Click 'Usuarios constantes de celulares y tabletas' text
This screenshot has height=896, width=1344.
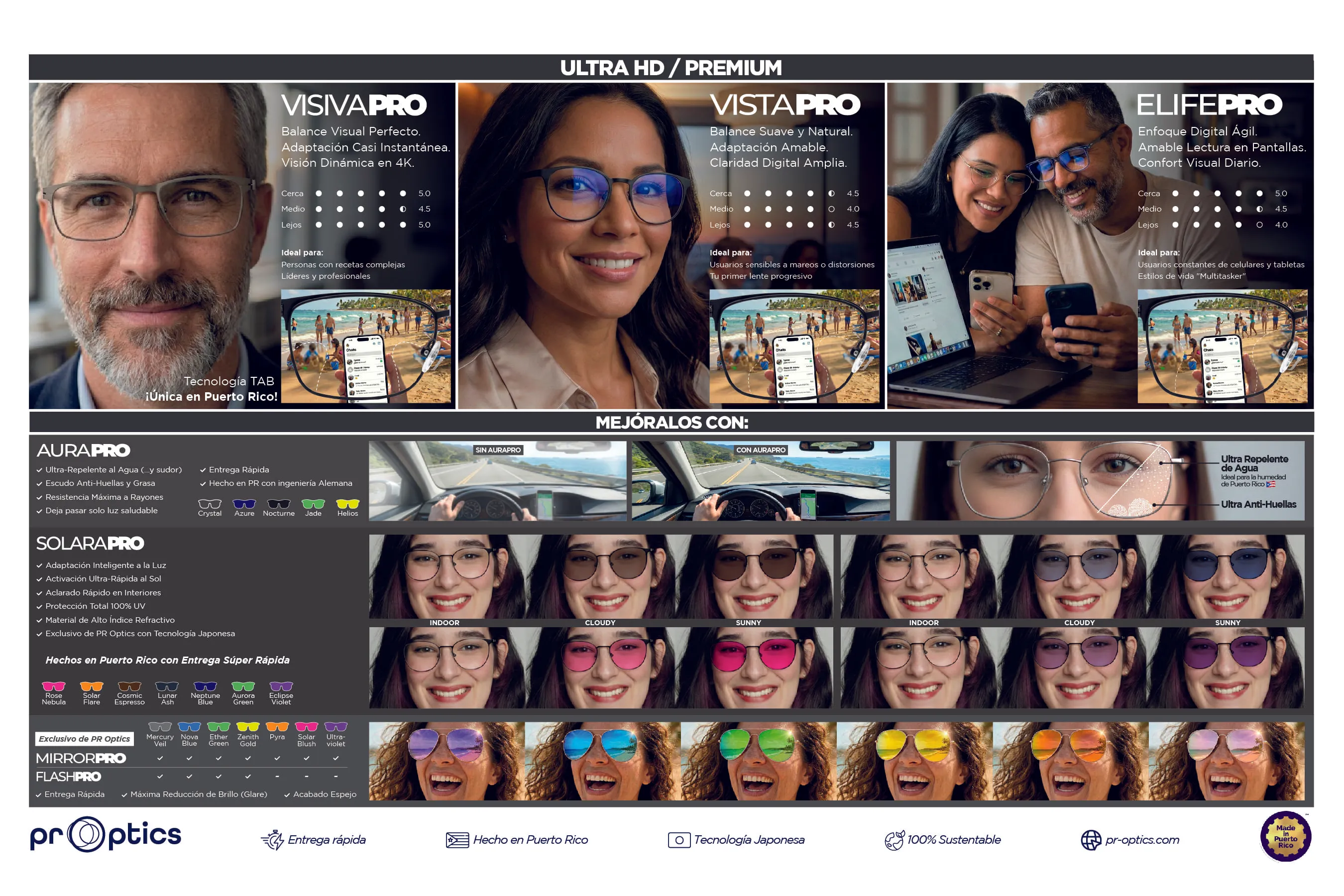1221,265
